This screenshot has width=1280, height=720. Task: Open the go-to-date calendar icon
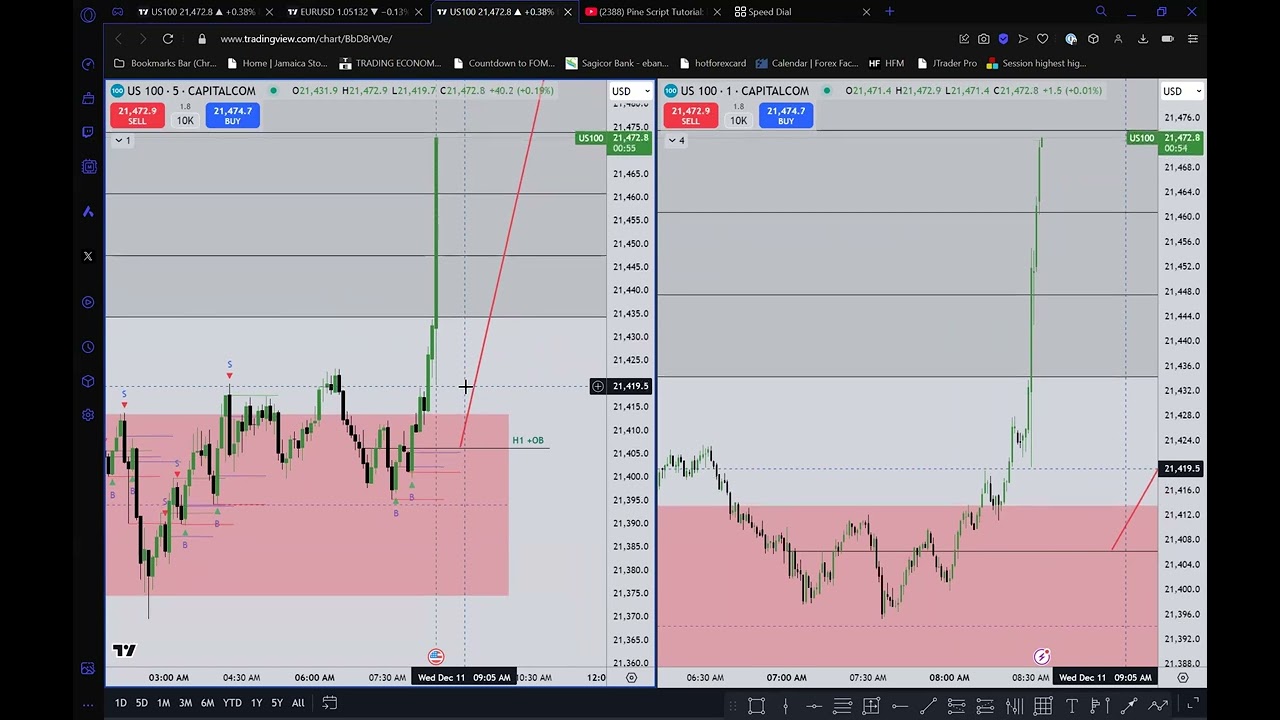330,703
